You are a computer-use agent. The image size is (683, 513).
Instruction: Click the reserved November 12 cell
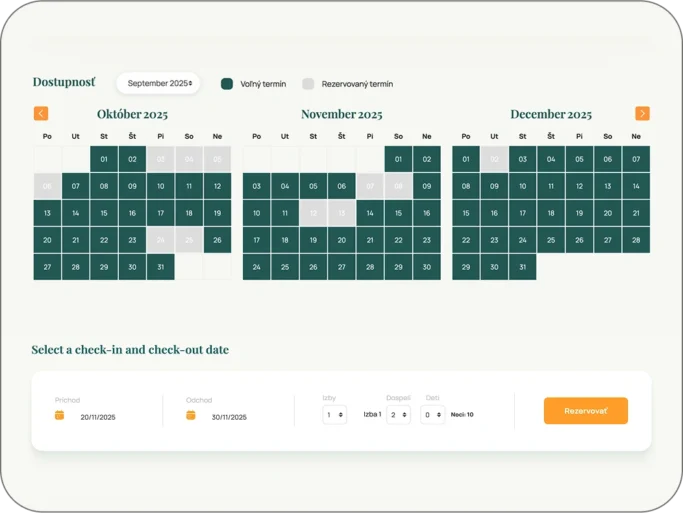[314, 213]
